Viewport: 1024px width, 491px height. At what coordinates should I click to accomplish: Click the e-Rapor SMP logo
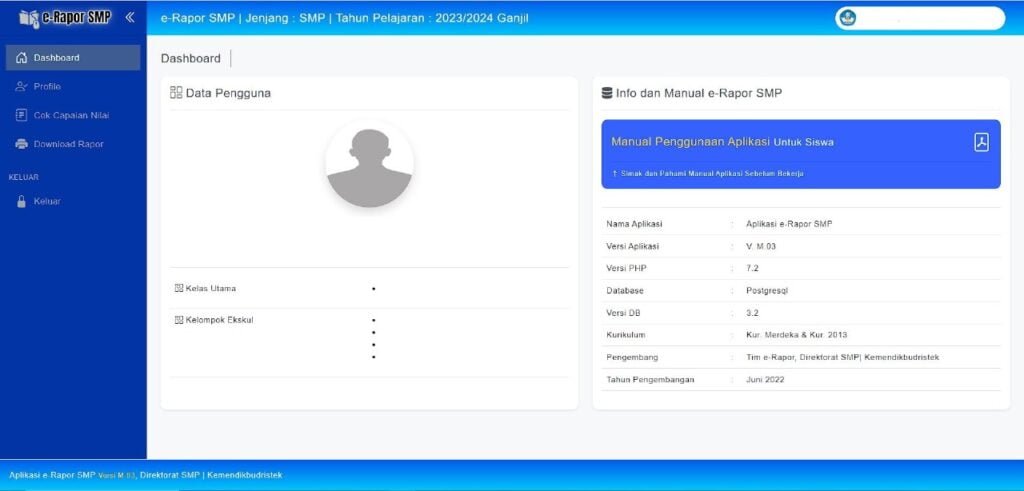(65, 17)
